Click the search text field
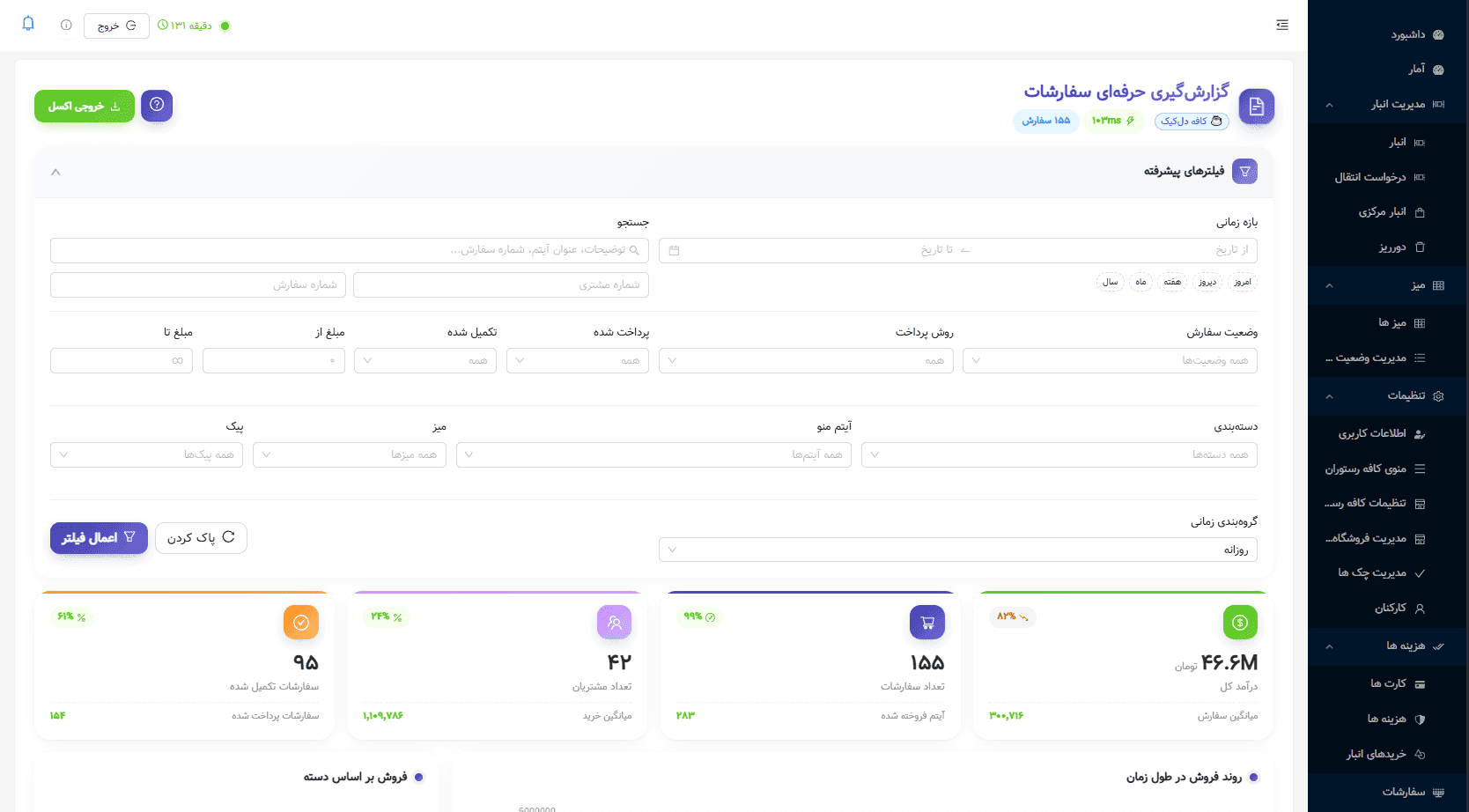The width and height of the screenshot is (1469, 812). [x=350, y=250]
